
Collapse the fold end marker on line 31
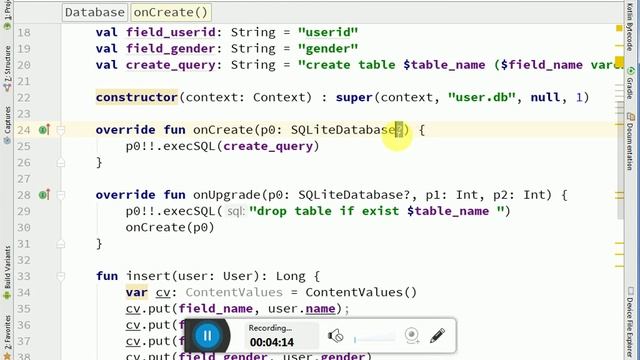pyautogui.click(x=61, y=244)
